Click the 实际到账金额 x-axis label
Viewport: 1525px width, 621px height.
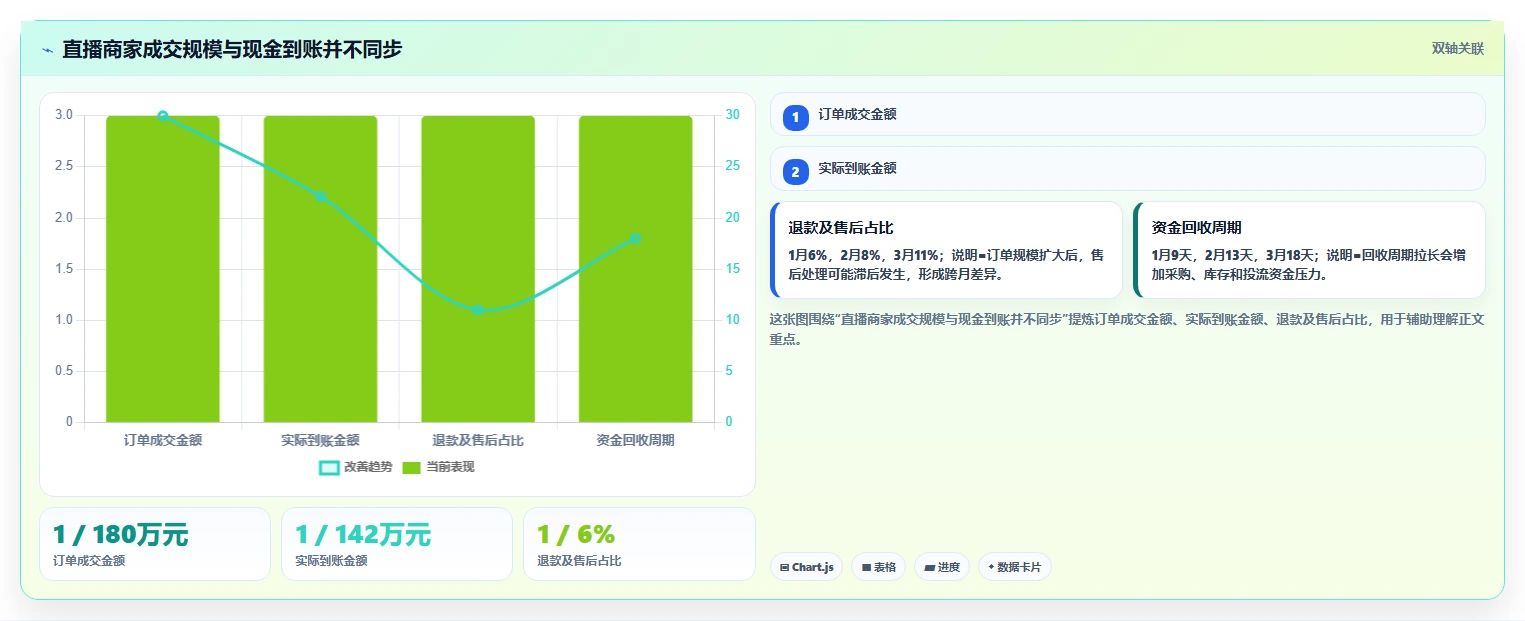tap(320, 440)
